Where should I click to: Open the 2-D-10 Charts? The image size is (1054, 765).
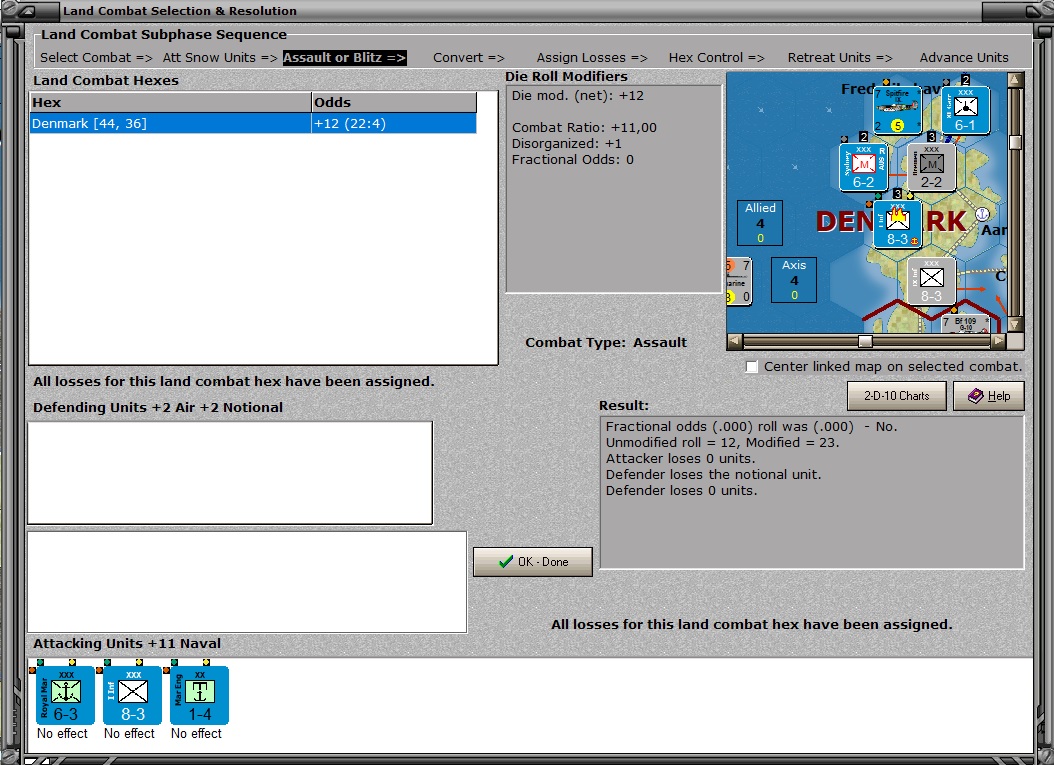pyautogui.click(x=897, y=396)
